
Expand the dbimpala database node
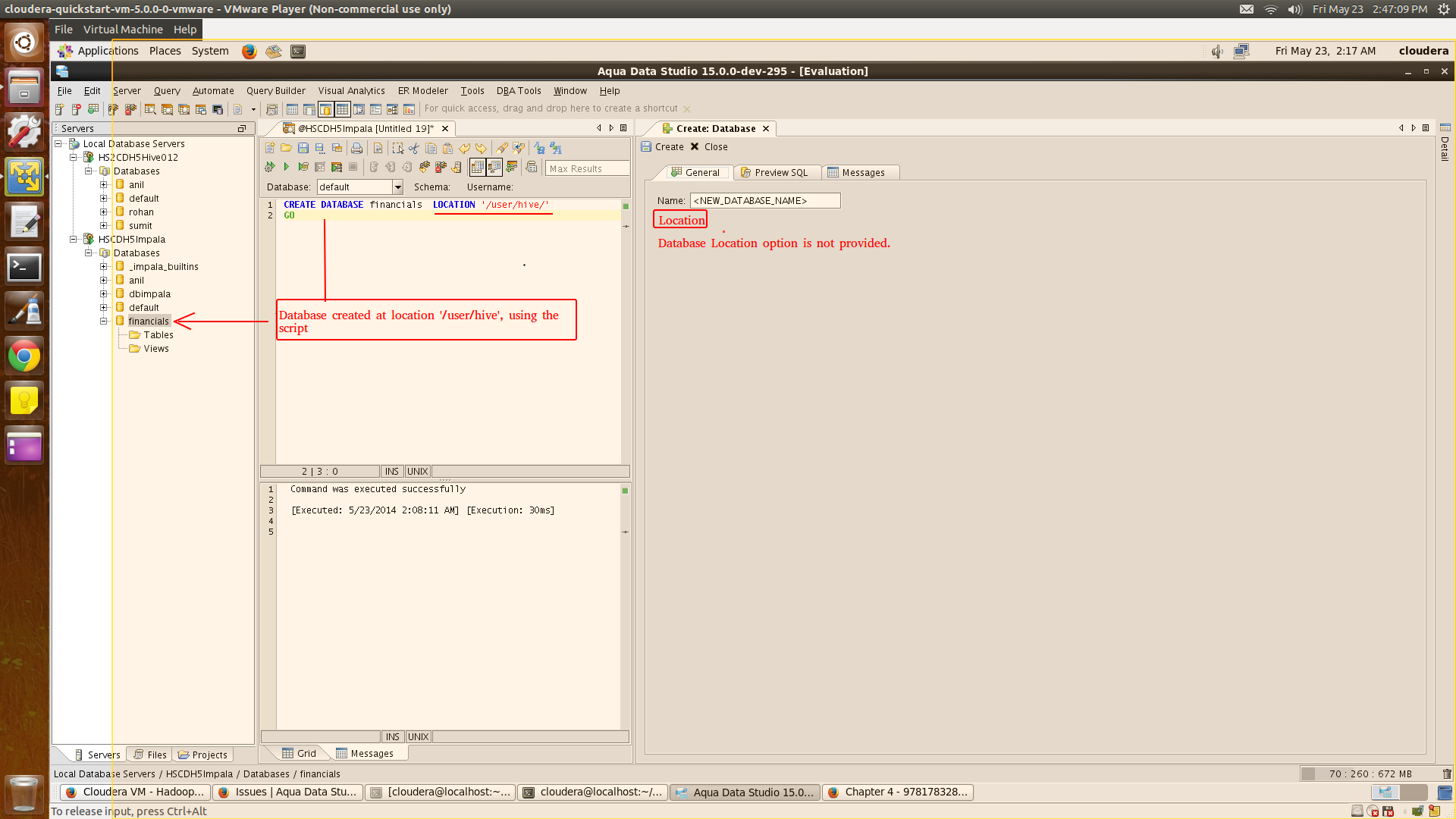(104, 293)
